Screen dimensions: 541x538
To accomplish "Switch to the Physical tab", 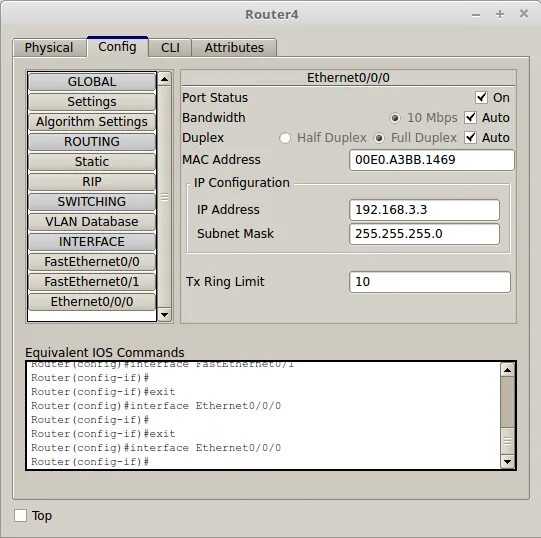I will coord(49,47).
